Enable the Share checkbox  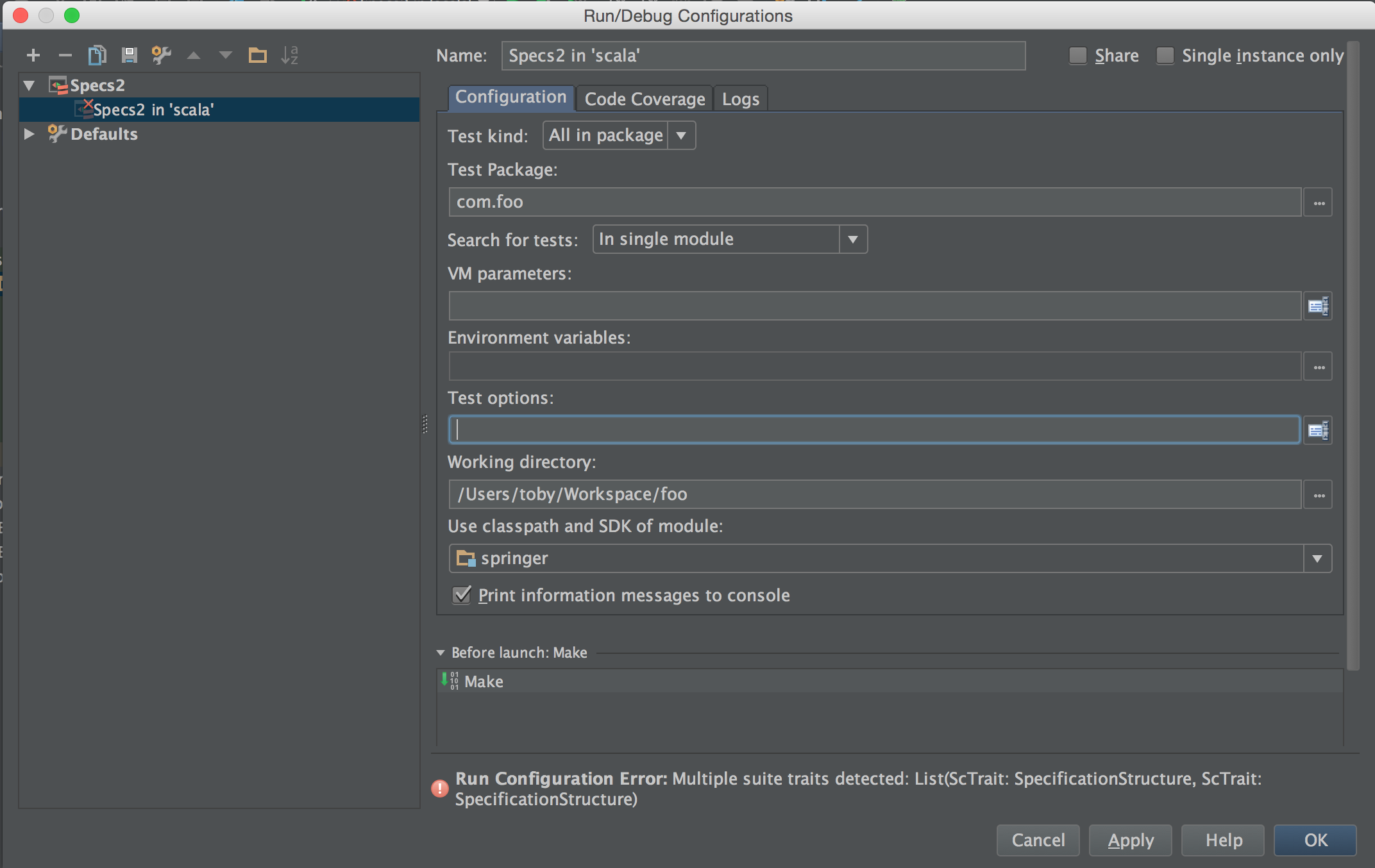1078,56
